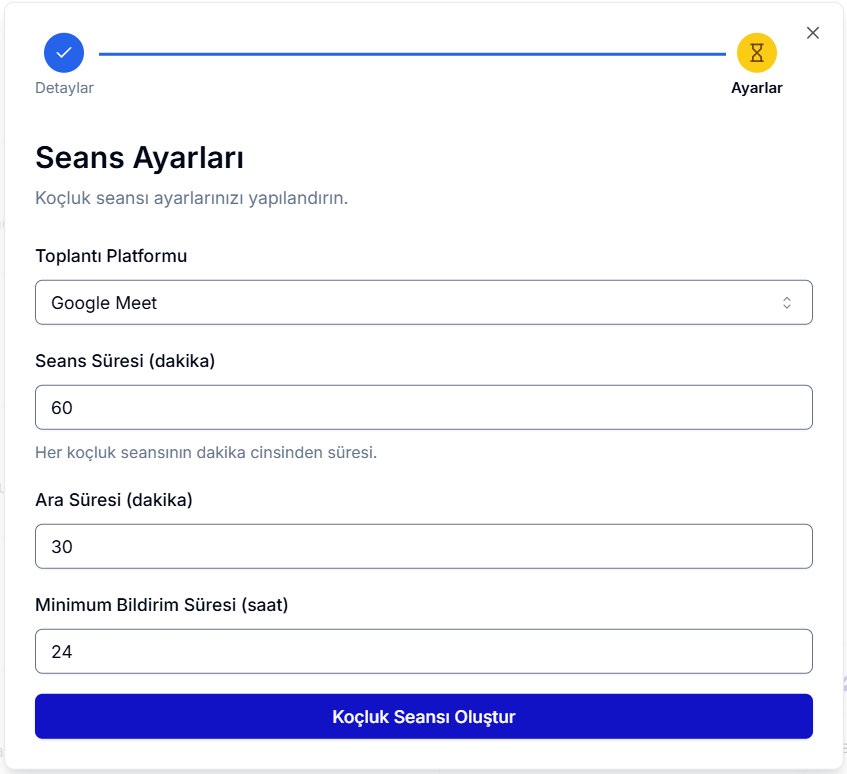Close the session settings dialog
847x774 pixels.
tap(813, 33)
